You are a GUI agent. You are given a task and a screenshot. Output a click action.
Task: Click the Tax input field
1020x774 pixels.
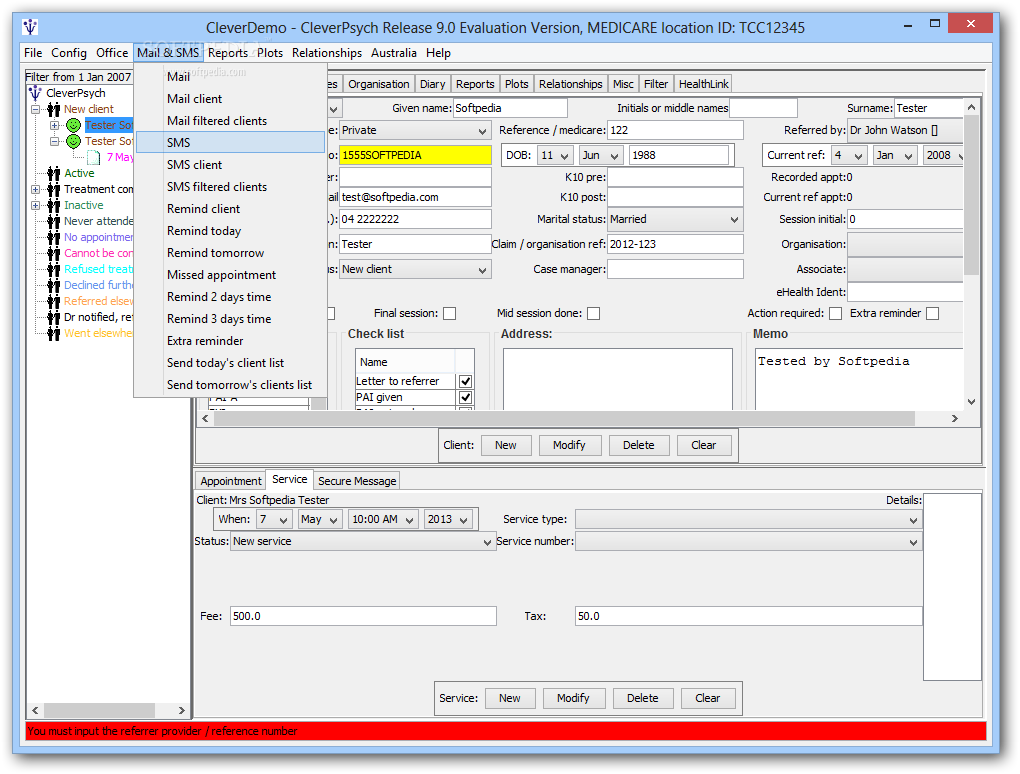tap(748, 616)
